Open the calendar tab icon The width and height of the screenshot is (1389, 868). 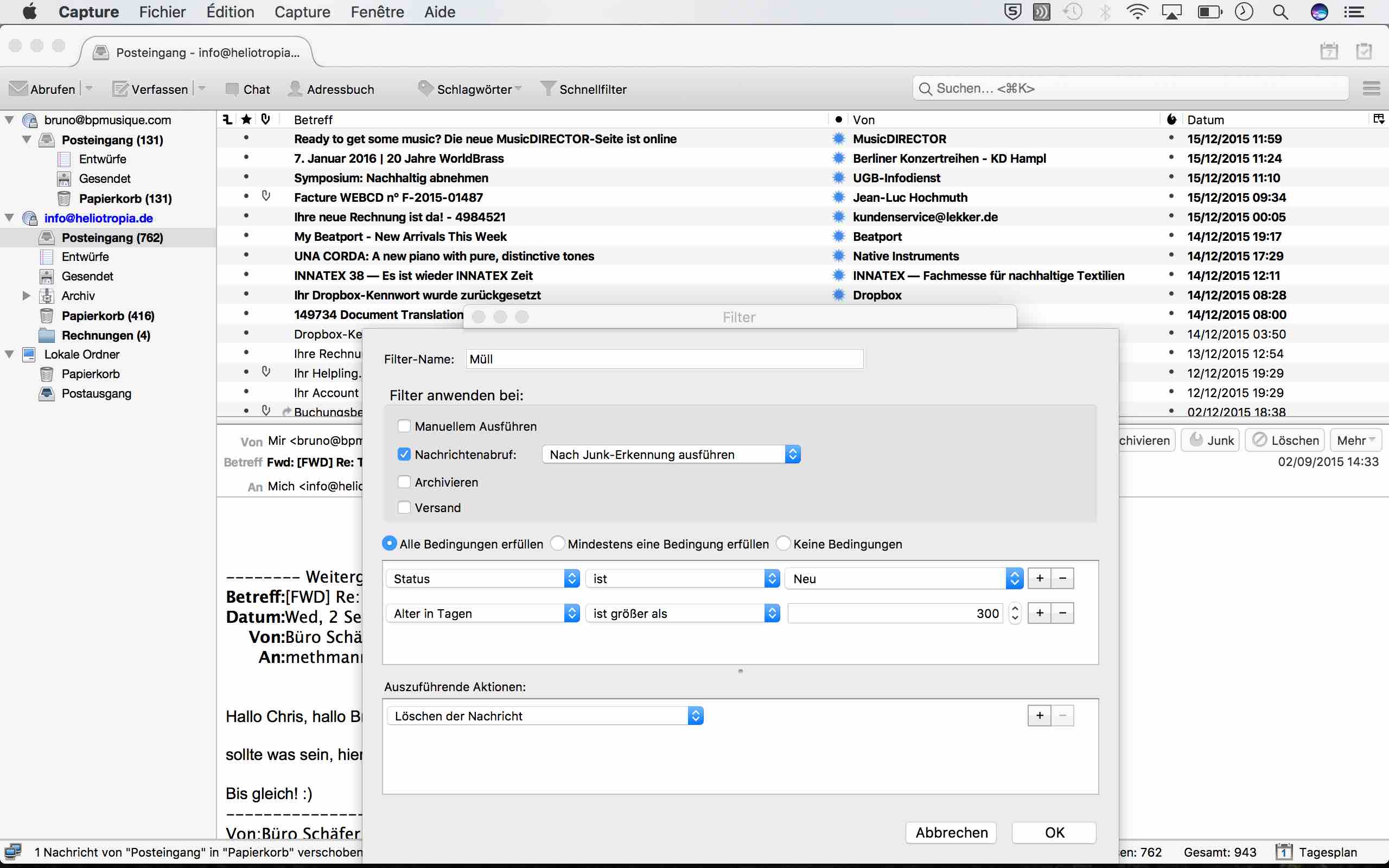(x=1329, y=51)
